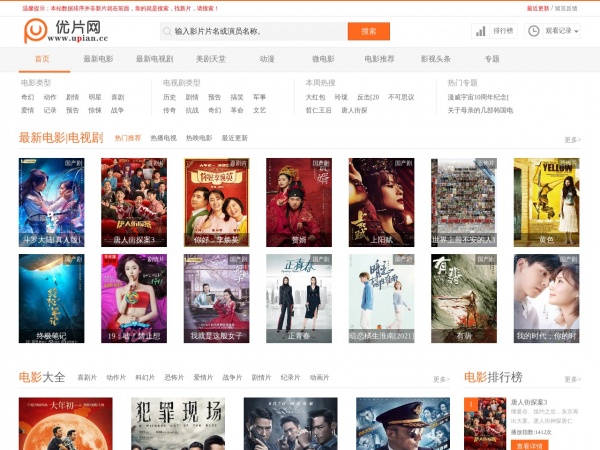Image resolution: width=600 pixels, height=450 pixels.
Task: Click 大红包 under 本周热搜
Action: pyautogui.click(x=315, y=97)
